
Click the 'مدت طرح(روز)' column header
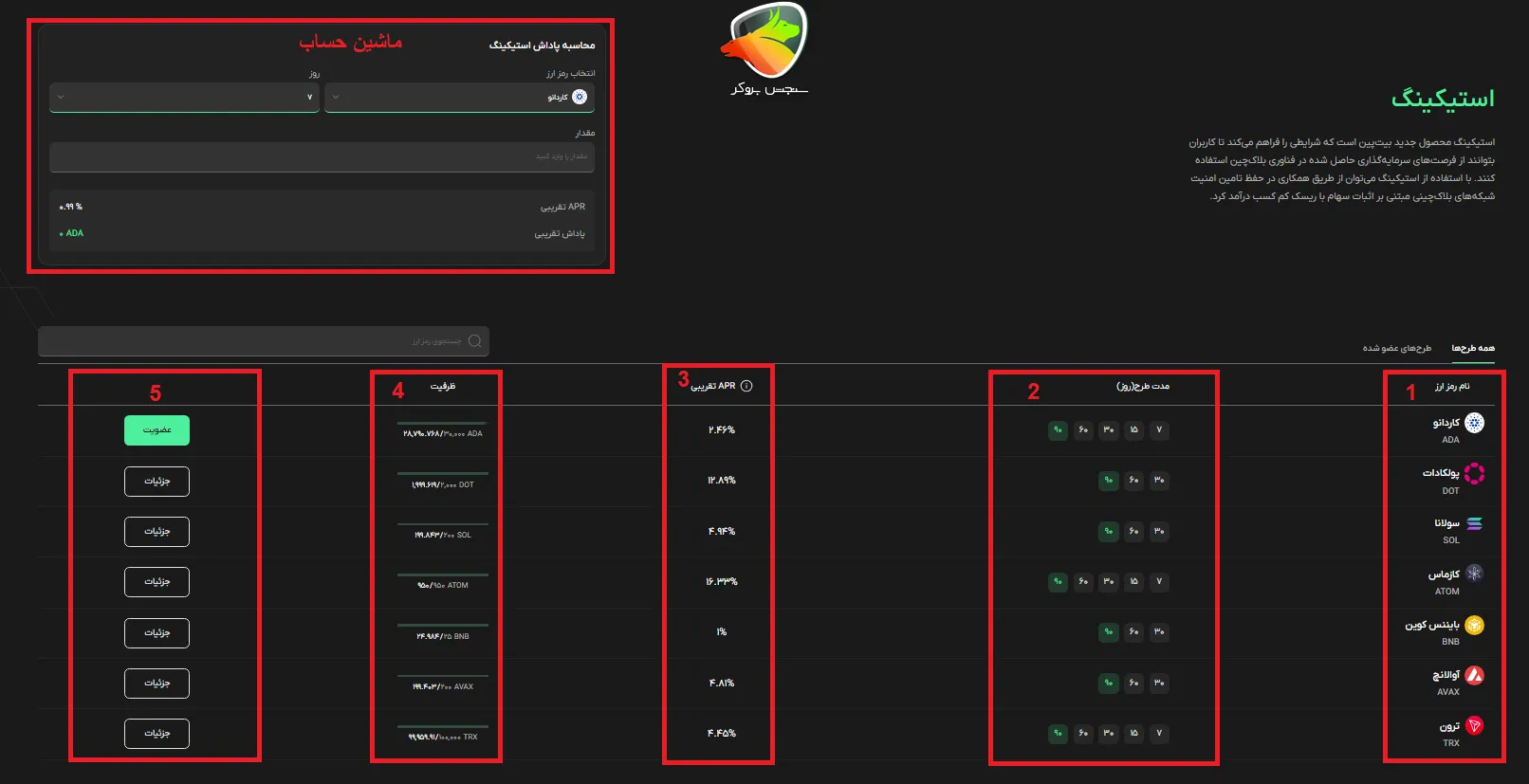(1143, 386)
